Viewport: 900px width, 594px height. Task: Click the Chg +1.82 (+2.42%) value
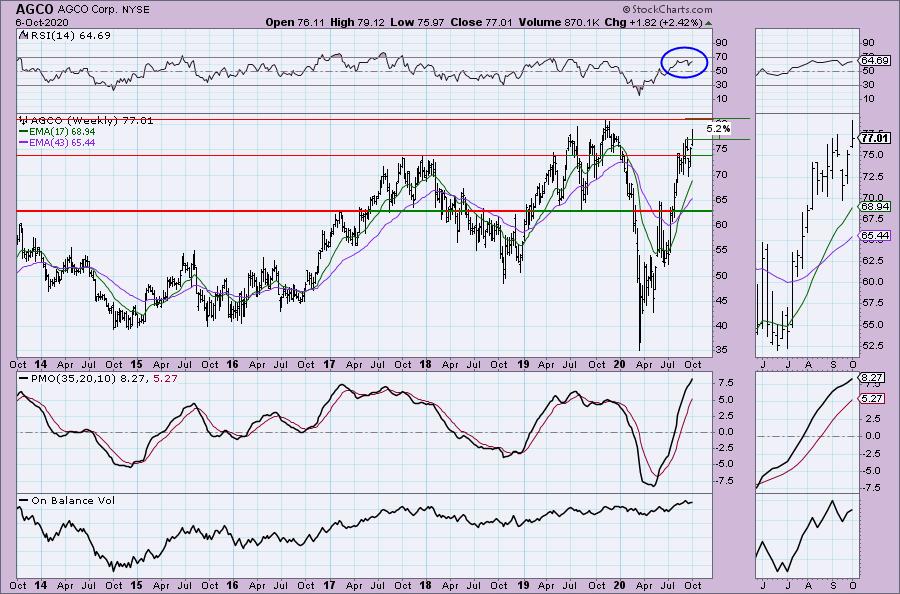click(654, 22)
